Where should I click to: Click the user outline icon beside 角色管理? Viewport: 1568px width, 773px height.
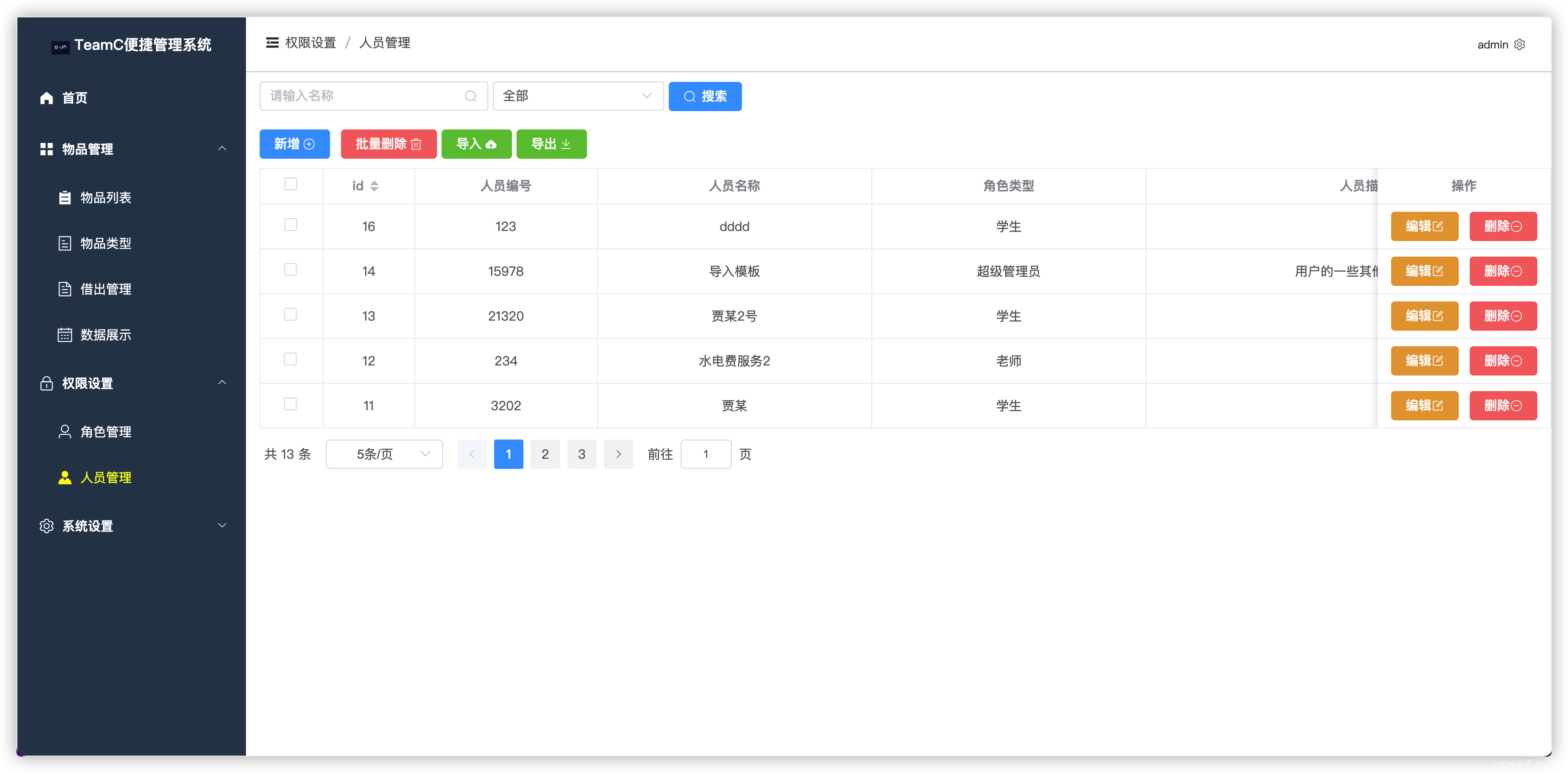64,432
